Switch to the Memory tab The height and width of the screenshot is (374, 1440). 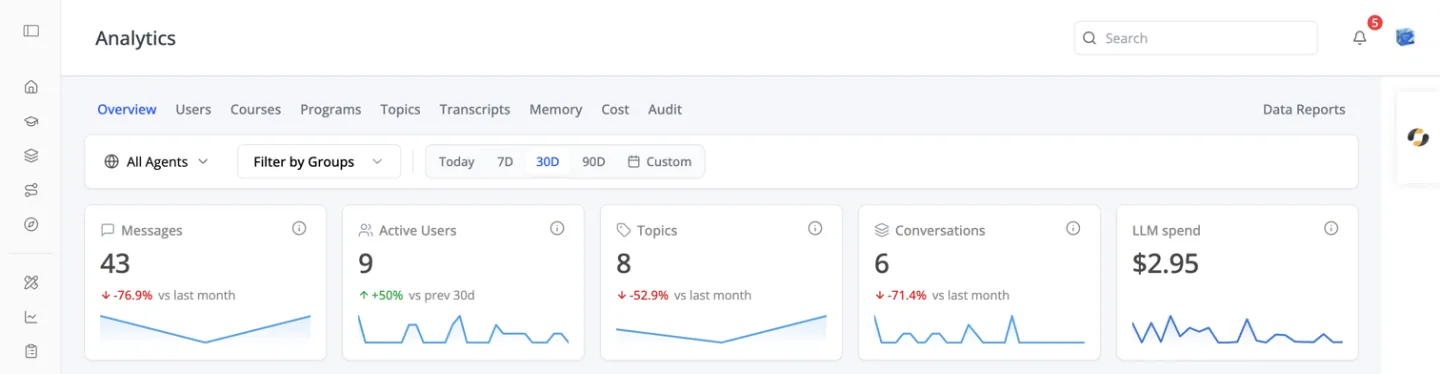556,109
